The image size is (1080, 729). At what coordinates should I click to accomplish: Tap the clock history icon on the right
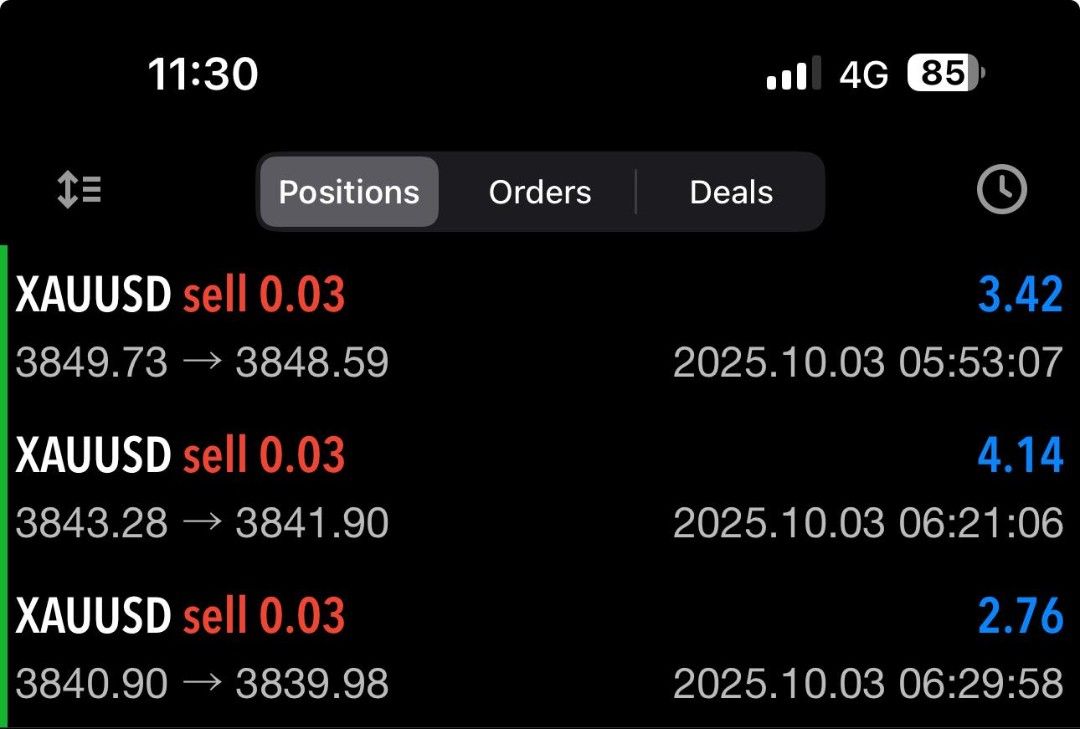[x=1003, y=190]
